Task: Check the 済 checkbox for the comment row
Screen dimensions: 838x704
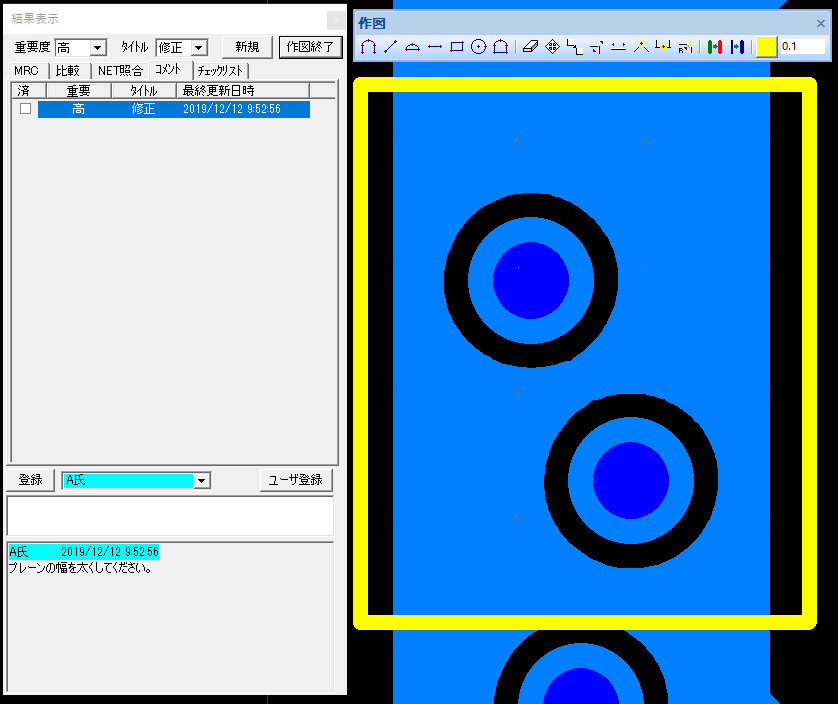Action: (25, 109)
